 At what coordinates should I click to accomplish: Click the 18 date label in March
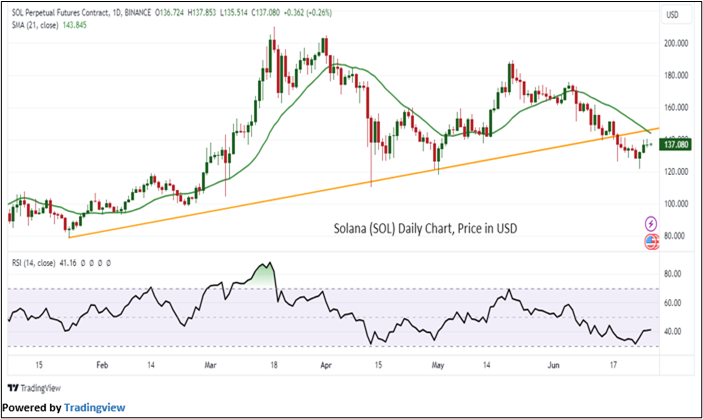tap(273, 365)
